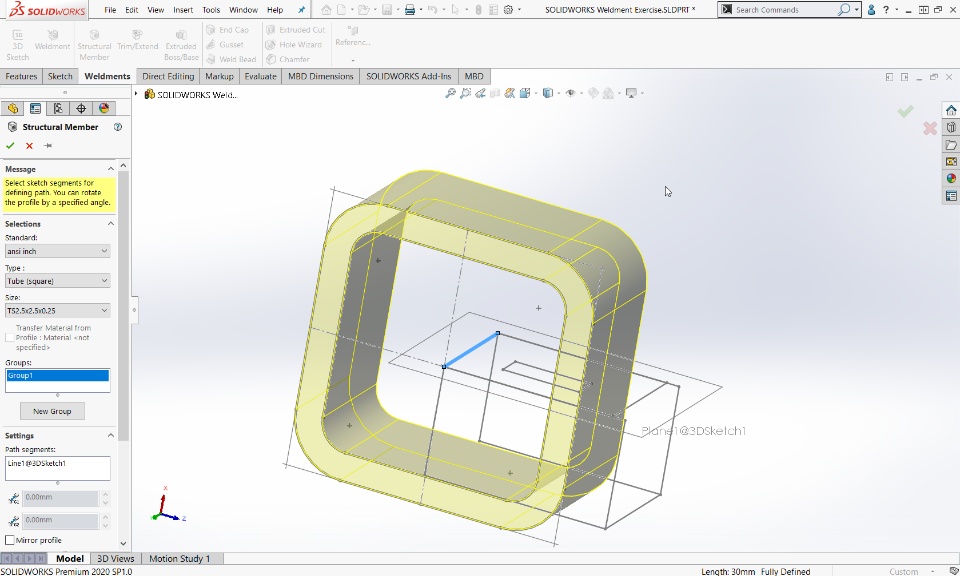Click the pushpin to keep PropertyManager visible
Image resolution: width=960 pixels, height=576 pixels.
coord(48,146)
